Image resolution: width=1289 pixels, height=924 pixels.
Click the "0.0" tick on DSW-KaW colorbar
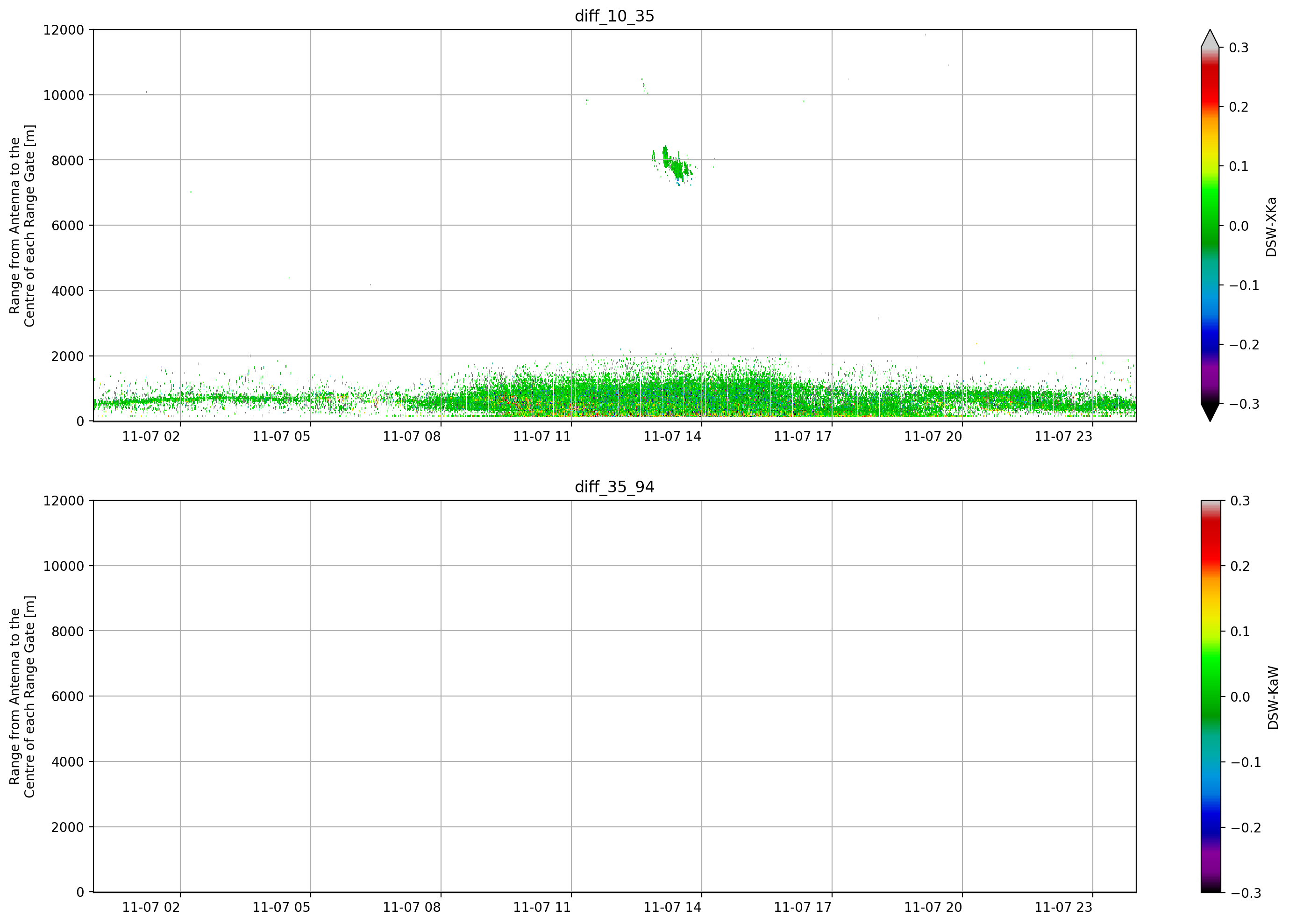[1240, 697]
